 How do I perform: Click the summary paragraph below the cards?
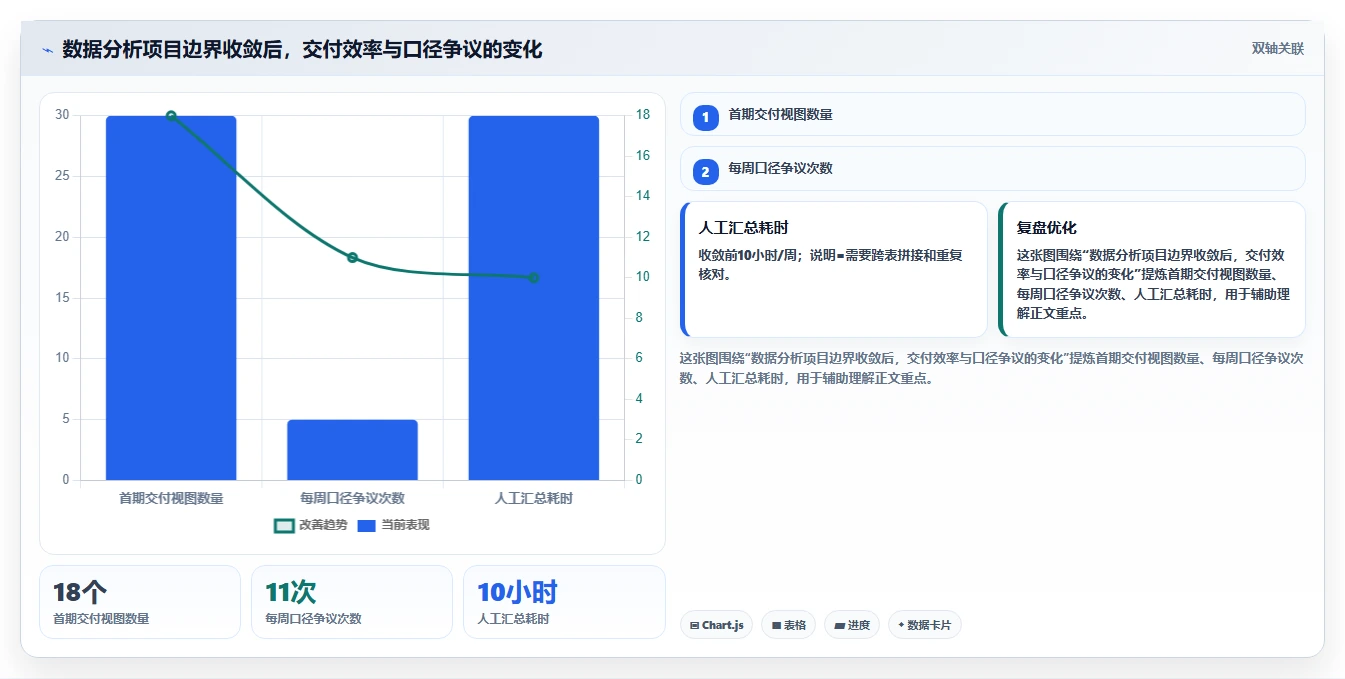(992, 368)
